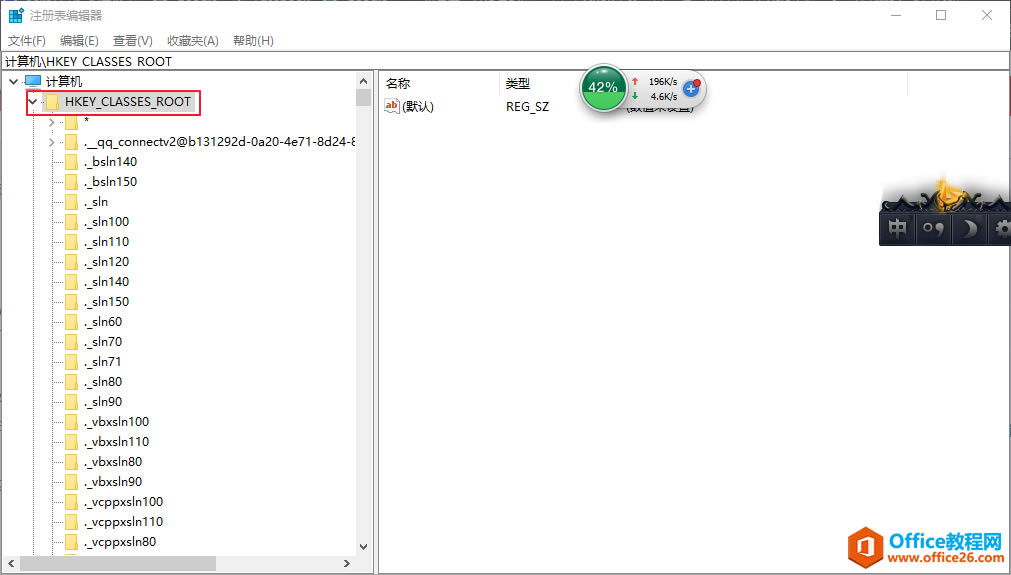Screen dimensions: 1011x575
Task: Select the ._sln80 key label
Action: click(x=103, y=382)
